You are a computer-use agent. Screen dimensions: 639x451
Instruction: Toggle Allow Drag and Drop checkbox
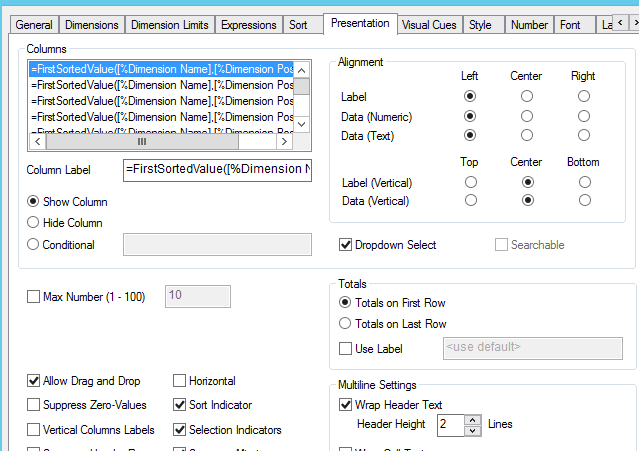pyautogui.click(x=33, y=381)
